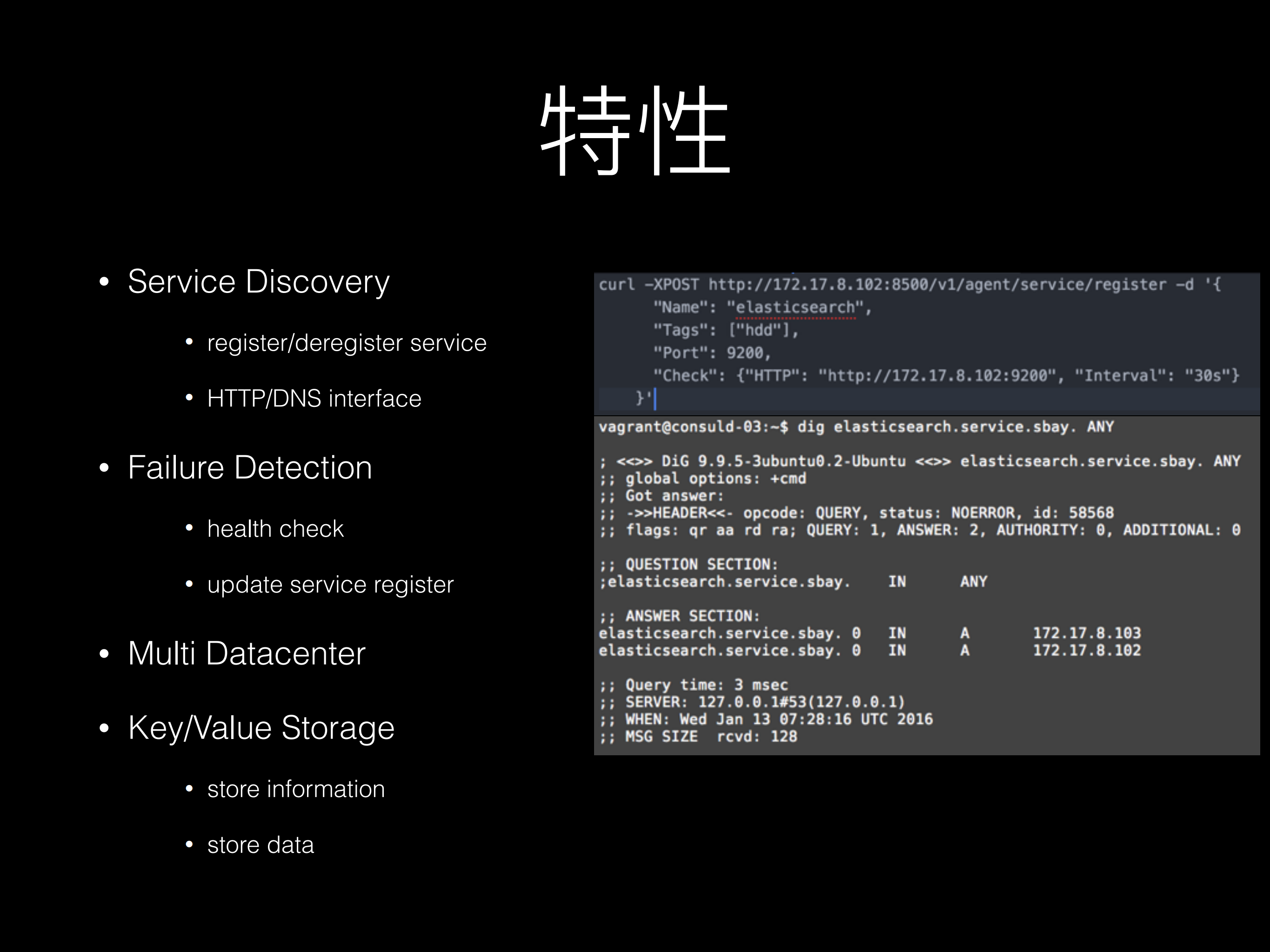1270x952 pixels.
Task: Click the WHEN timestamp line
Action: 766,719
